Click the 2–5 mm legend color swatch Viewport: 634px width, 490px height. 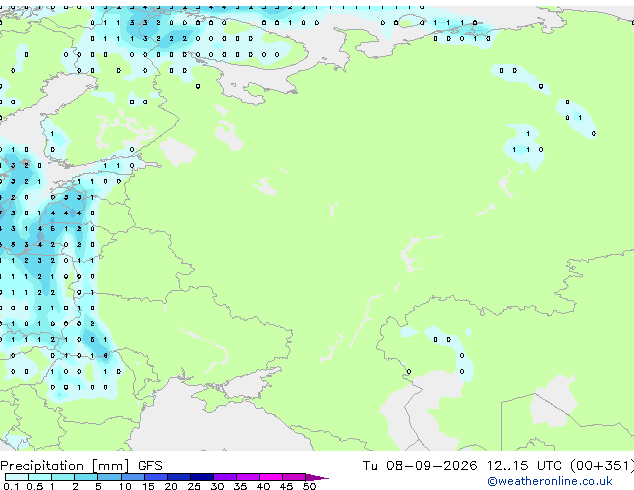[86, 477]
